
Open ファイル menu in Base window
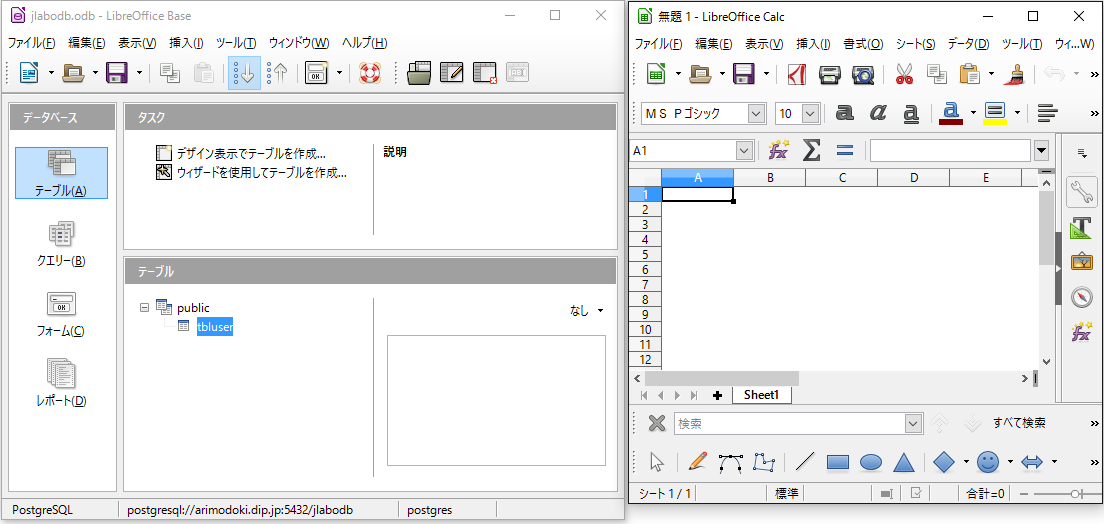point(31,42)
